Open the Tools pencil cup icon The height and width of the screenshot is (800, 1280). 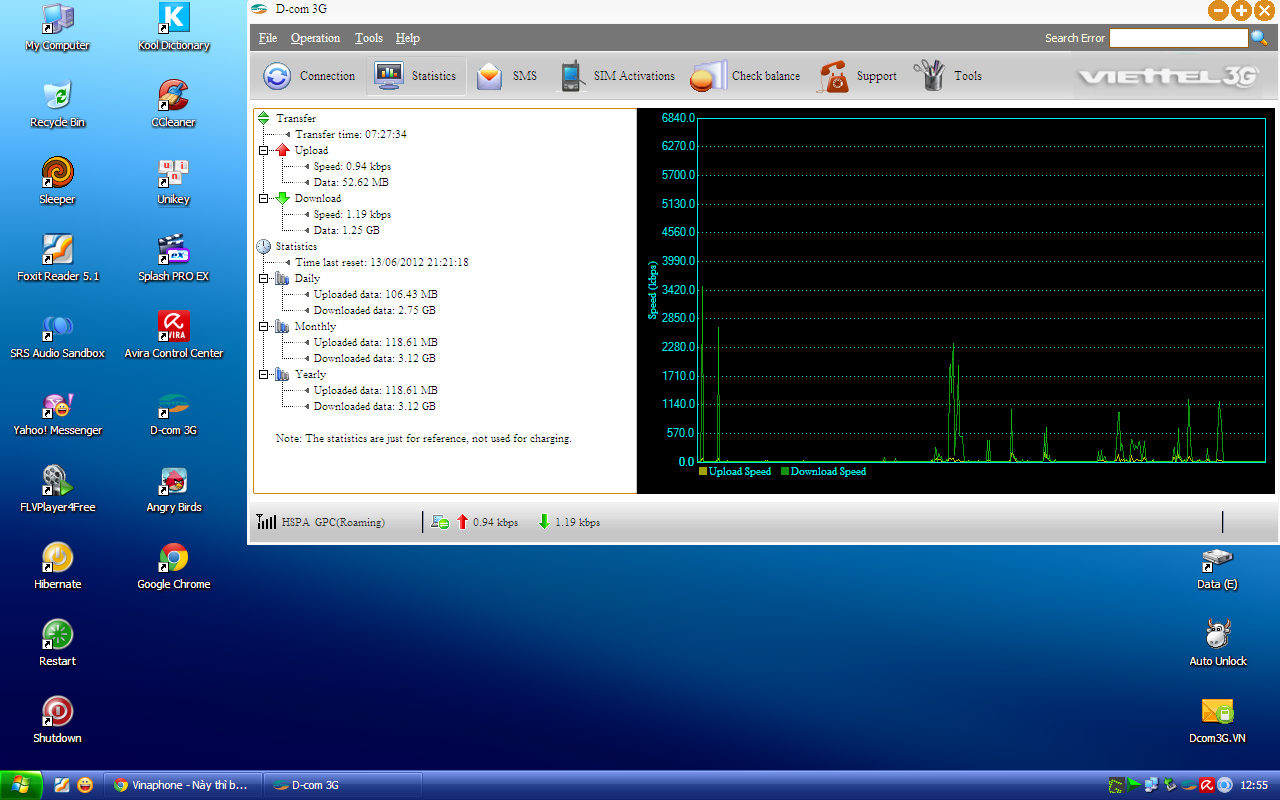929,76
